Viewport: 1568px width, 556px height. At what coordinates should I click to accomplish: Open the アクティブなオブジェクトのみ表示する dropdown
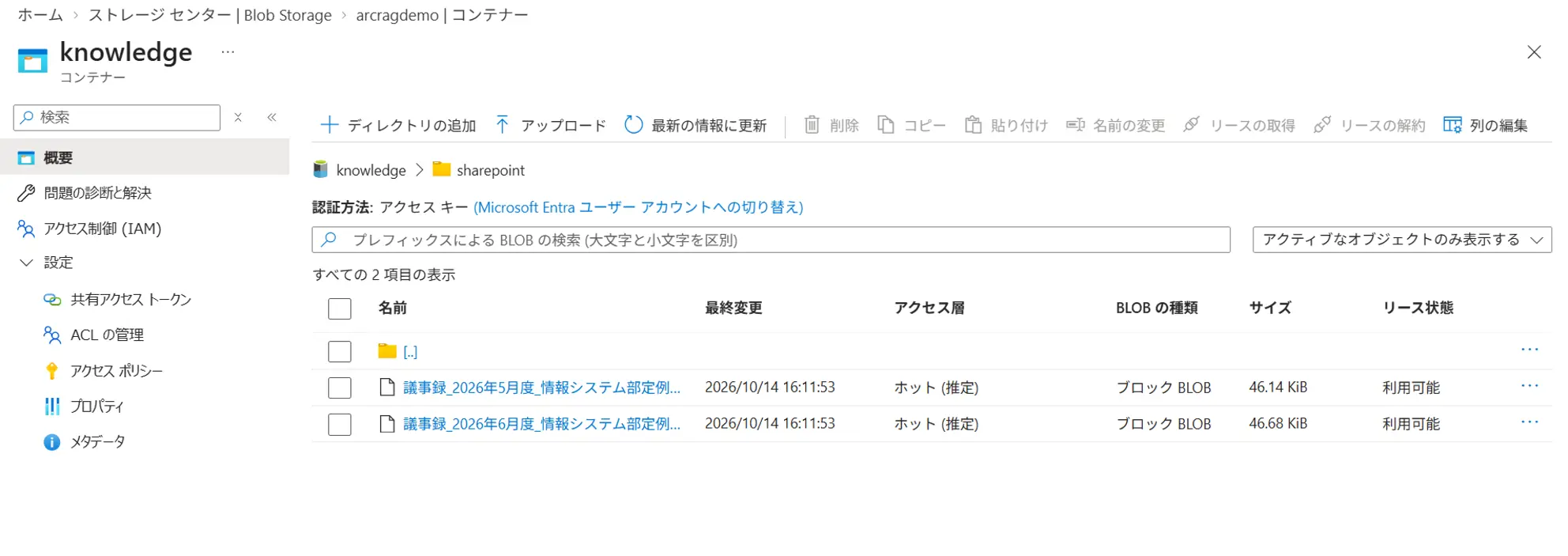pyautogui.click(x=1402, y=240)
